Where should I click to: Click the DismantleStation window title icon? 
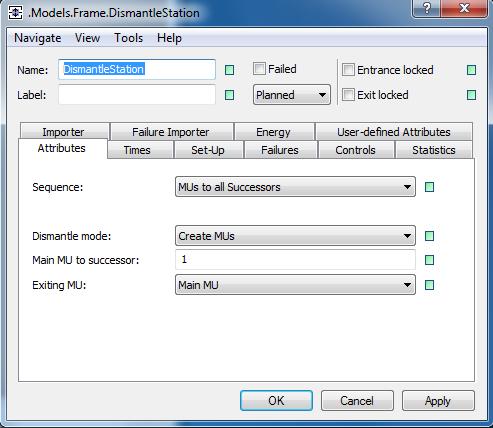click(x=15, y=13)
